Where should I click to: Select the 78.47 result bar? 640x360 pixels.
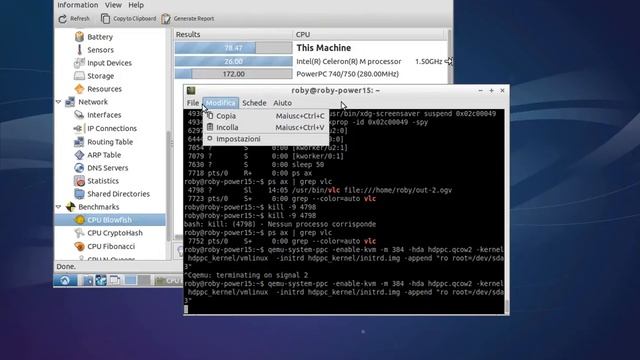(233, 48)
